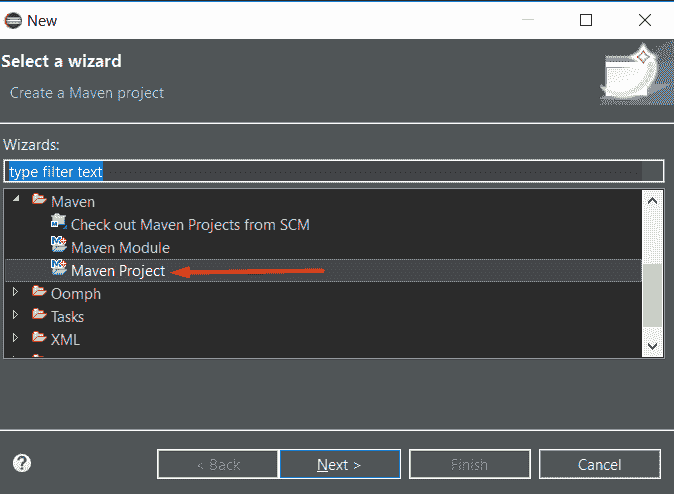The width and height of the screenshot is (674, 494).
Task: Click the Maven Project wizard icon
Action: click(x=58, y=268)
